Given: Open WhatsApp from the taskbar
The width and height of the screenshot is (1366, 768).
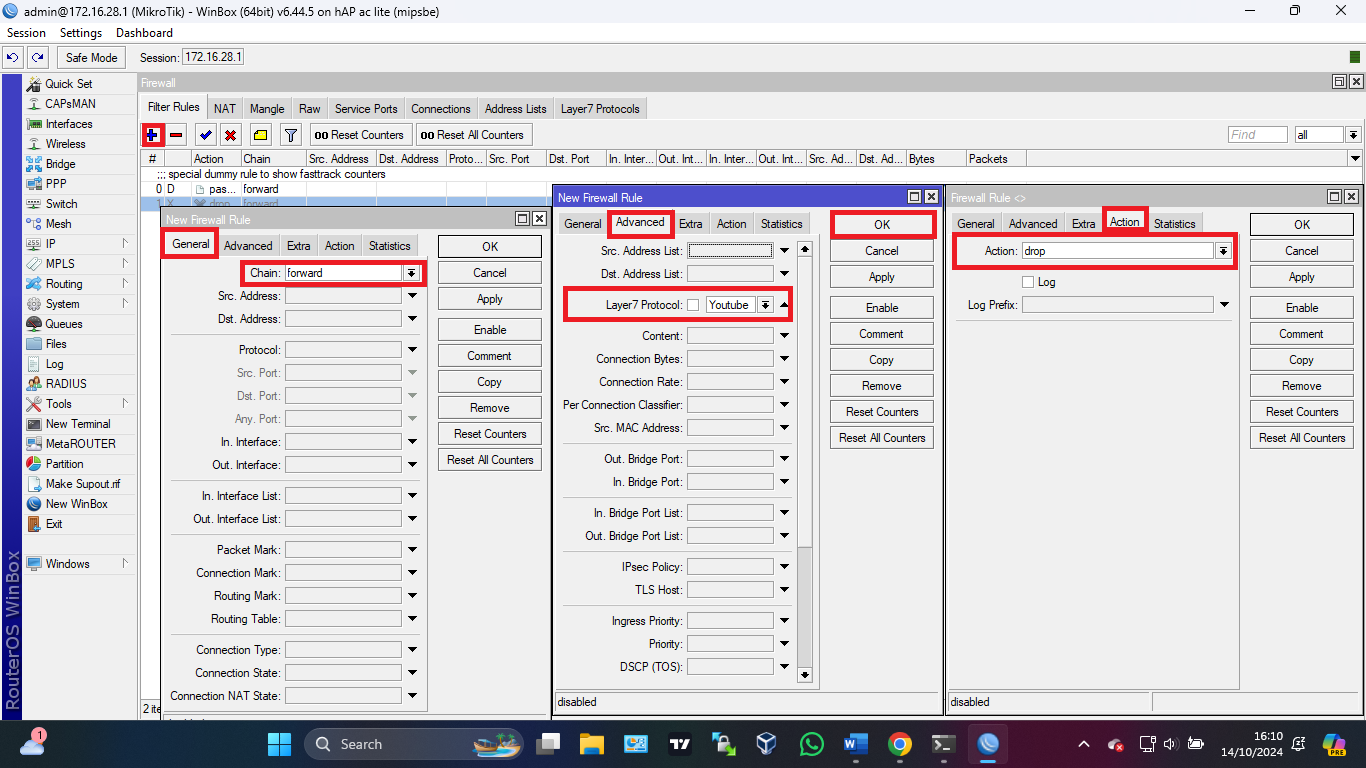Looking at the screenshot, I should (812, 744).
